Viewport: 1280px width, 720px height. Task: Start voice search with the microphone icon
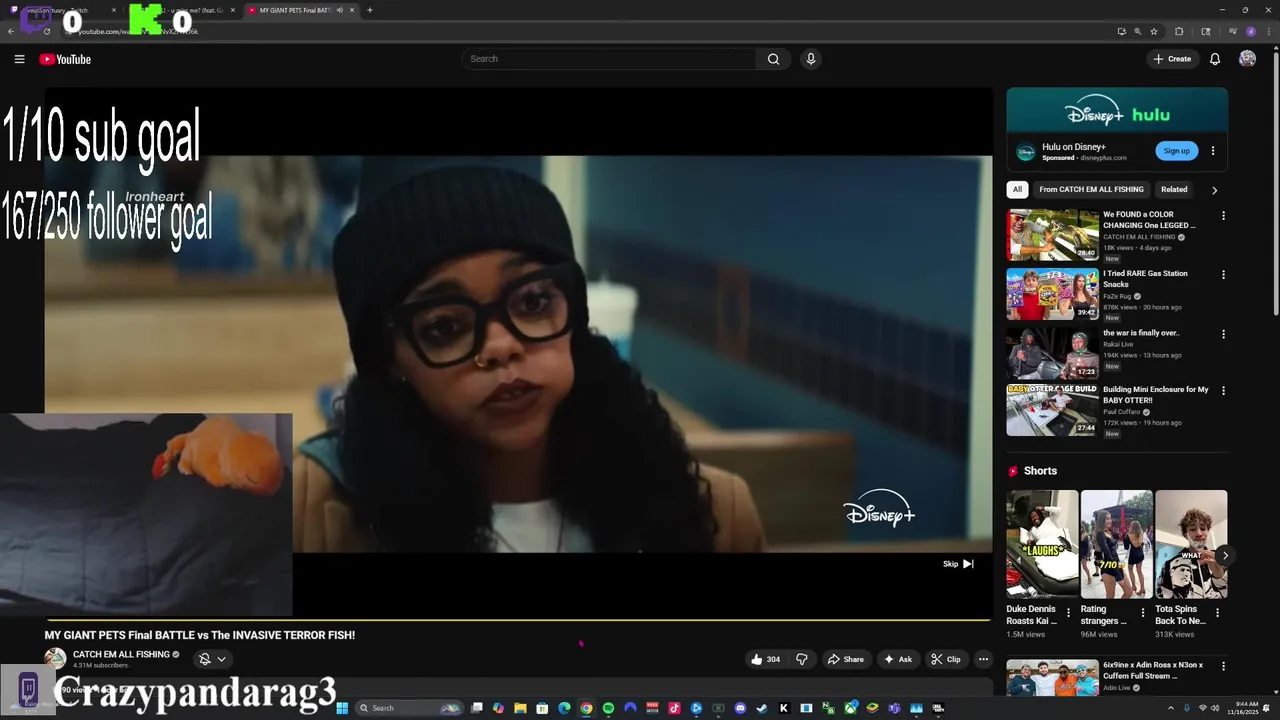tap(811, 59)
